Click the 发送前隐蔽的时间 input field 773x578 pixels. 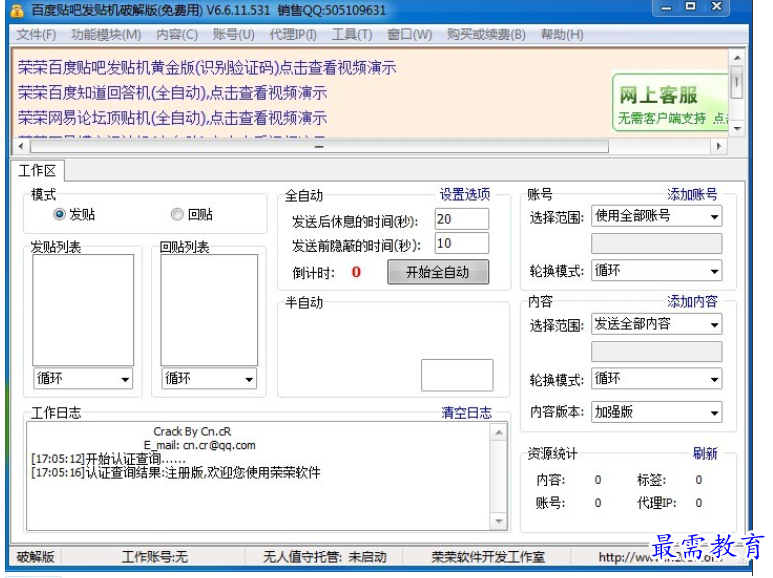pos(461,243)
